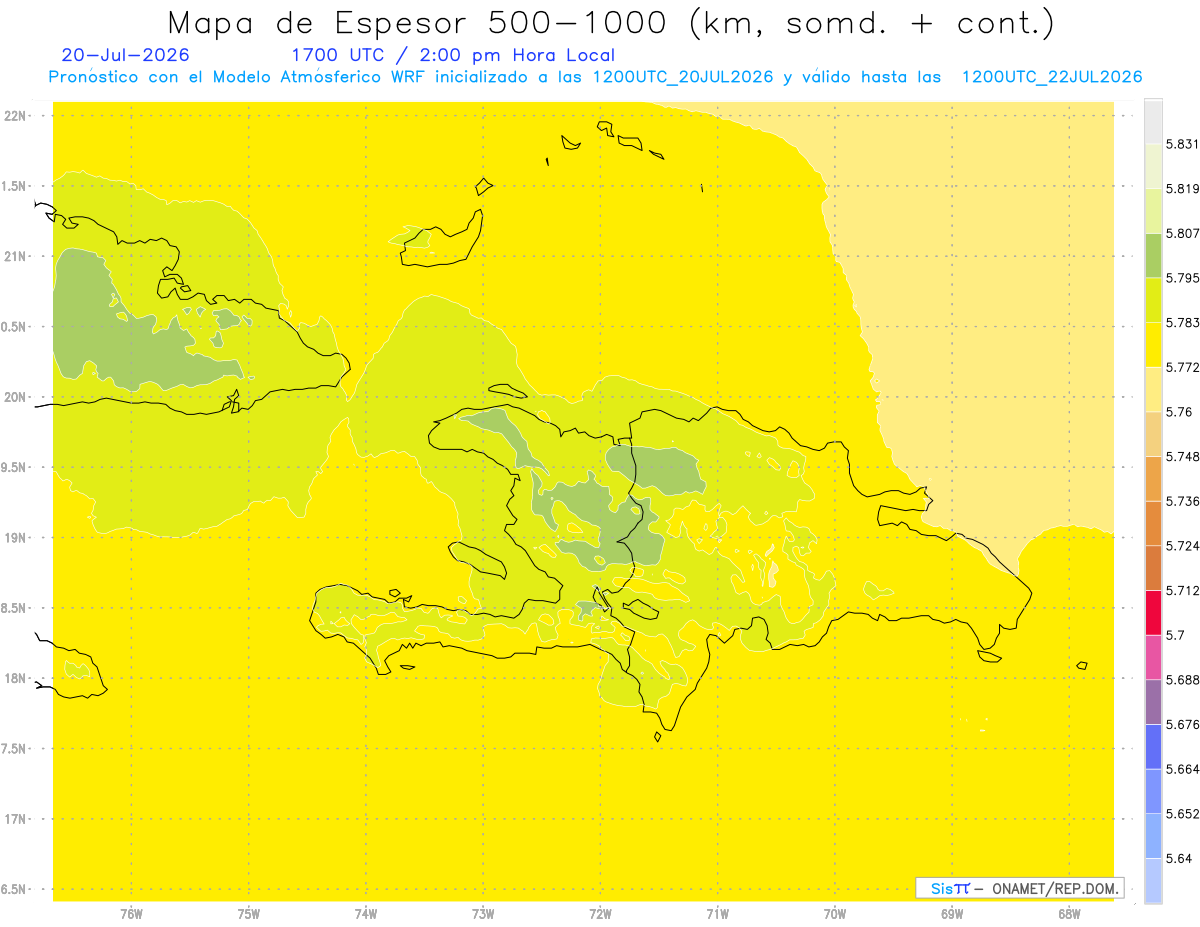Click the longitude label '71W'

(x=717, y=914)
